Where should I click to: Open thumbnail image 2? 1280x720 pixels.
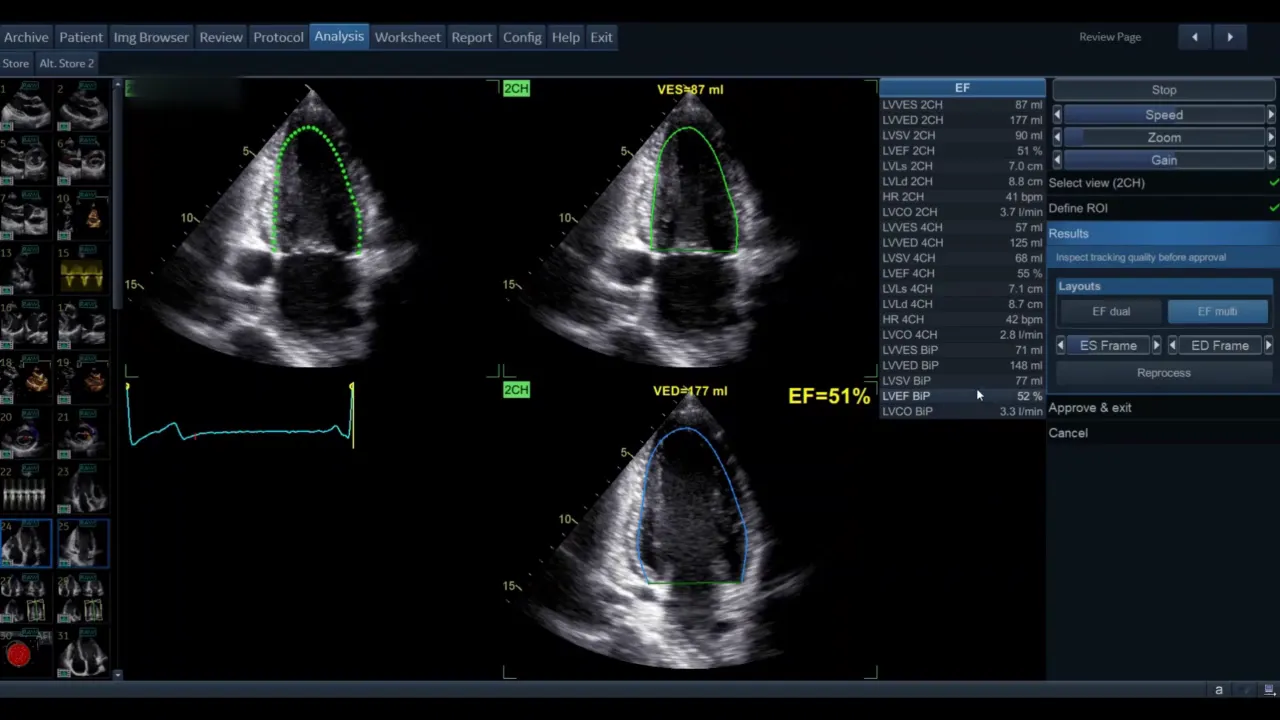click(82, 105)
